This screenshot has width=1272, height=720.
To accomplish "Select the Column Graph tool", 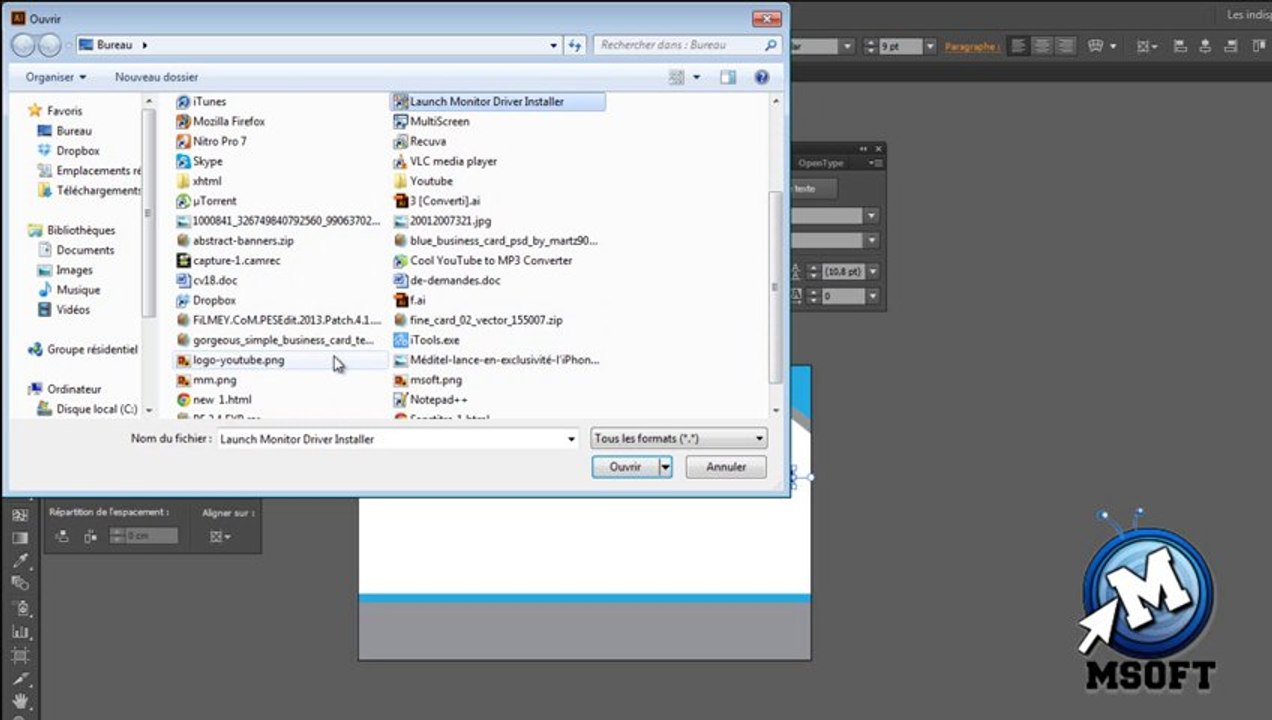I will [20, 632].
